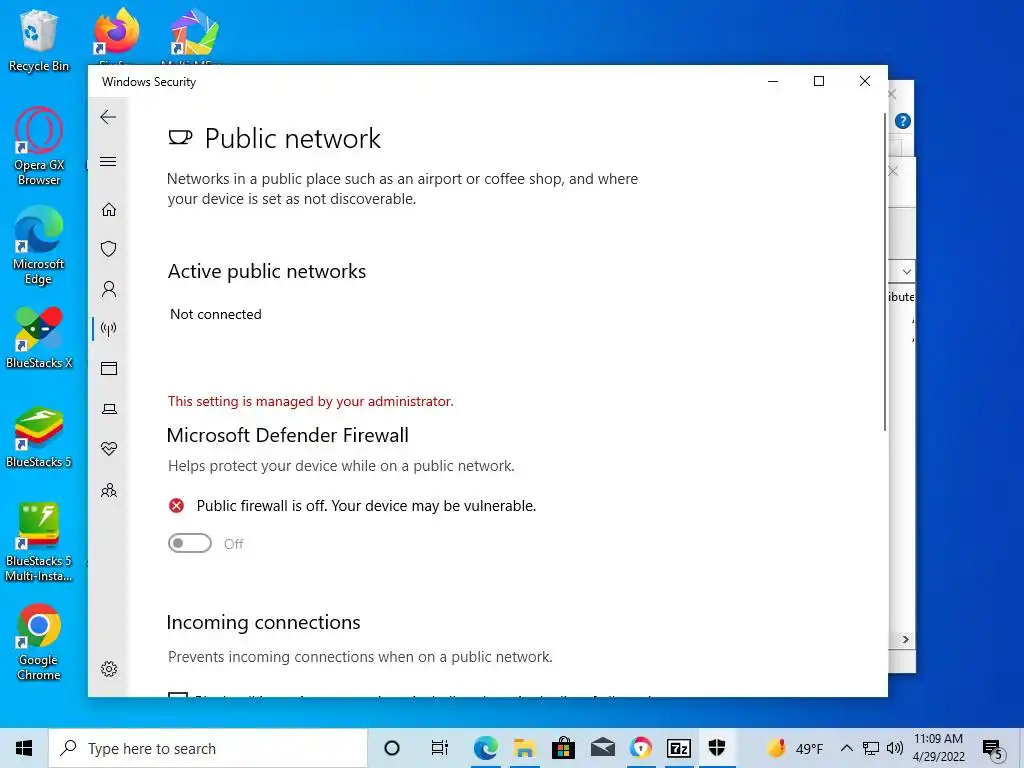Open Family options people icon

tap(109, 490)
